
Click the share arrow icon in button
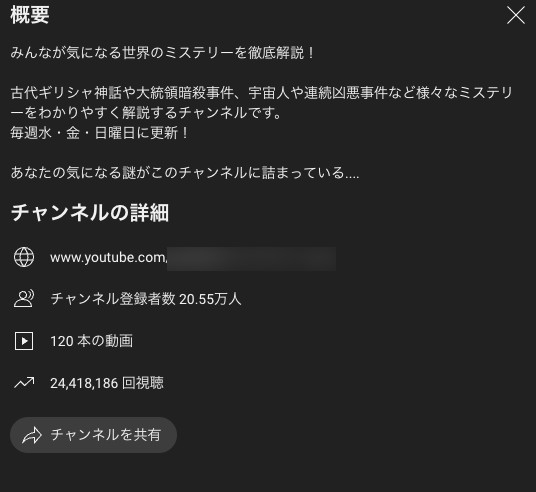(x=32, y=435)
